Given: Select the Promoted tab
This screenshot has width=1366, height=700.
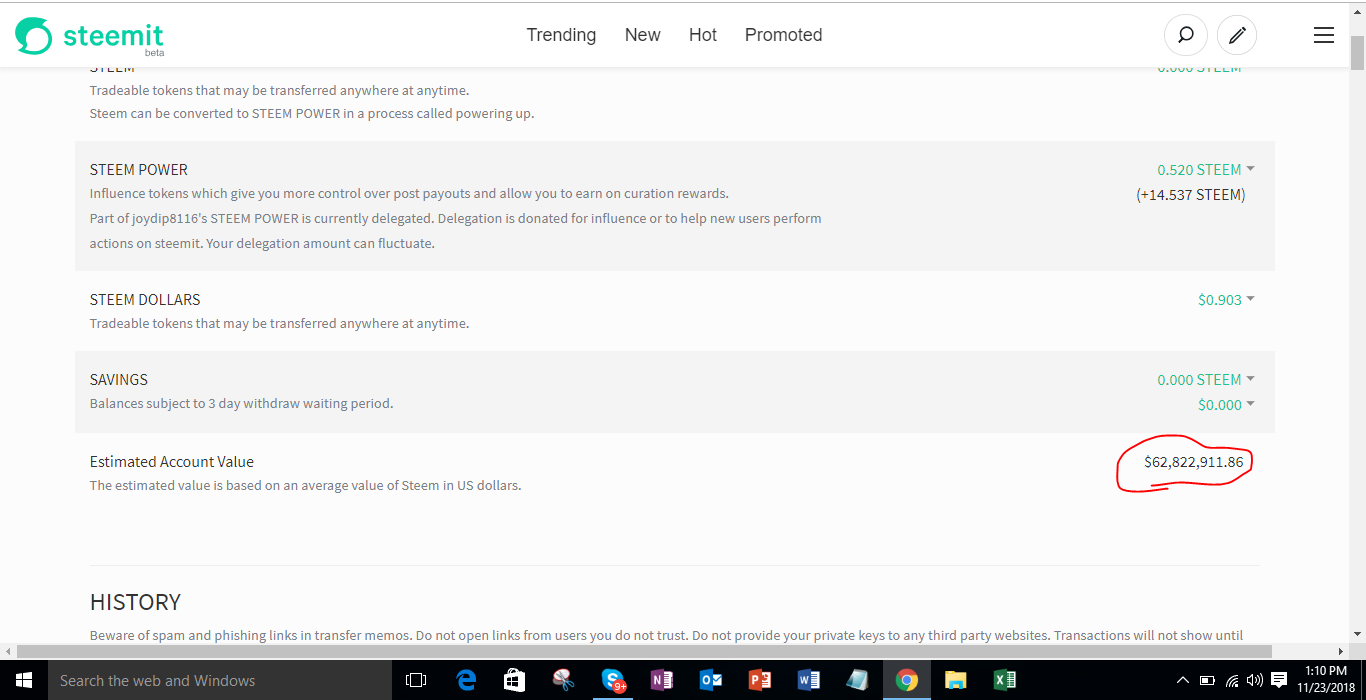Looking at the screenshot, I should 783,35.
